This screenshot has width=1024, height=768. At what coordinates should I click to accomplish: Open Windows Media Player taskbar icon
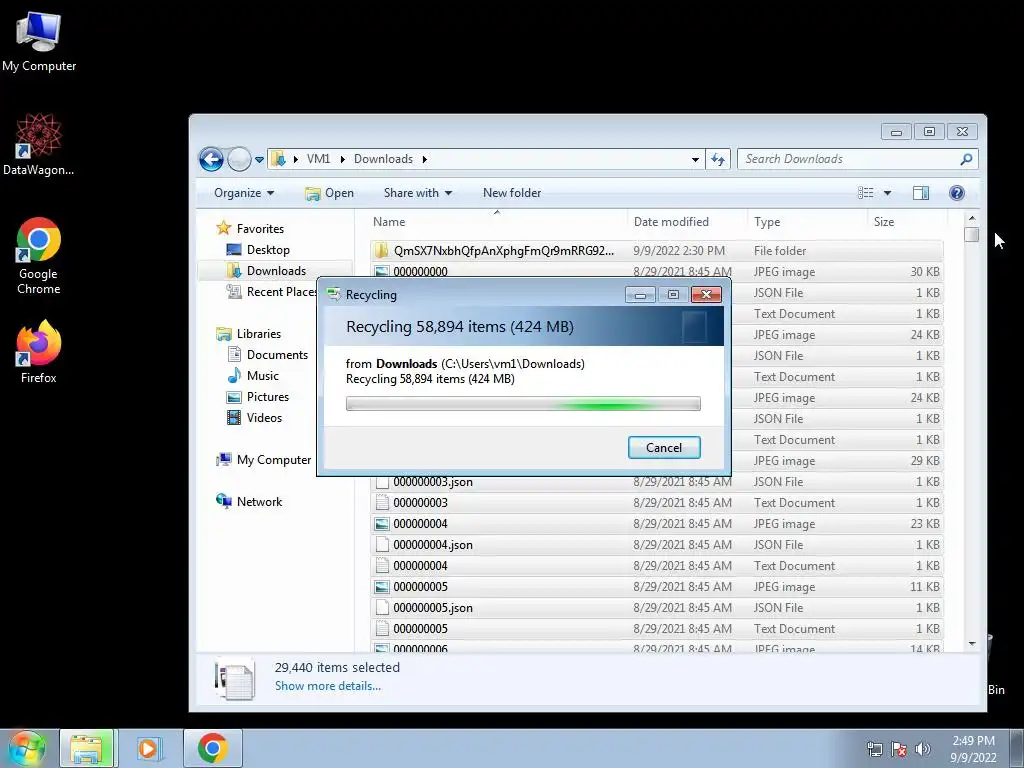tap(148, 748)
